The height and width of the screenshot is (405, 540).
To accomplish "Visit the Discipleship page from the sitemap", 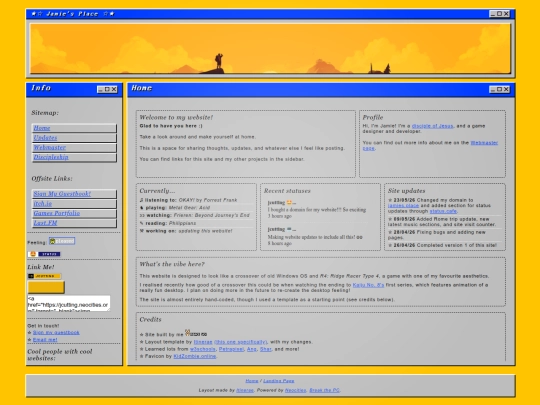I will tap(74, 157).
